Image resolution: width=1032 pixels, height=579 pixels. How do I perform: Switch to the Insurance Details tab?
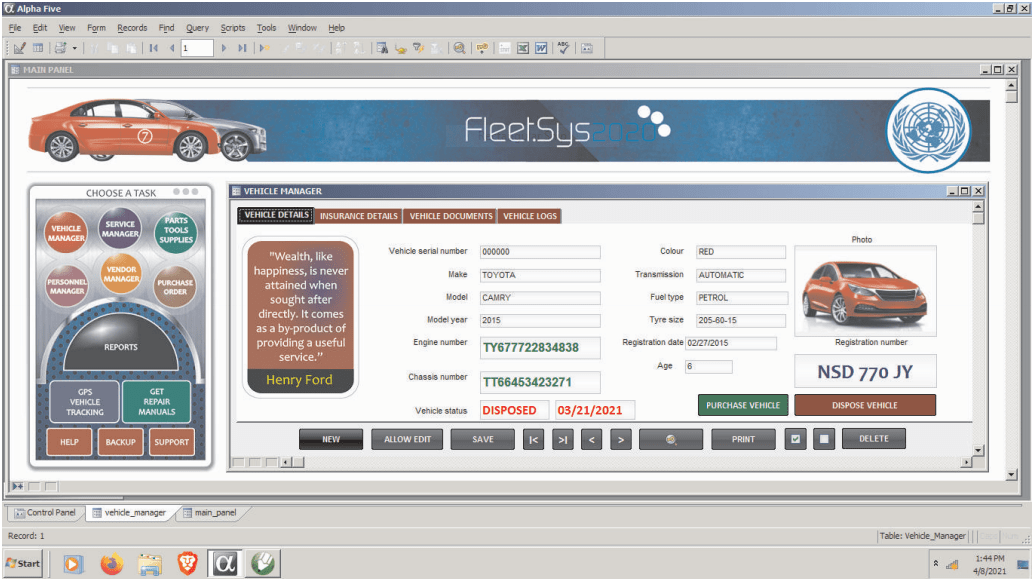point(357,215)
